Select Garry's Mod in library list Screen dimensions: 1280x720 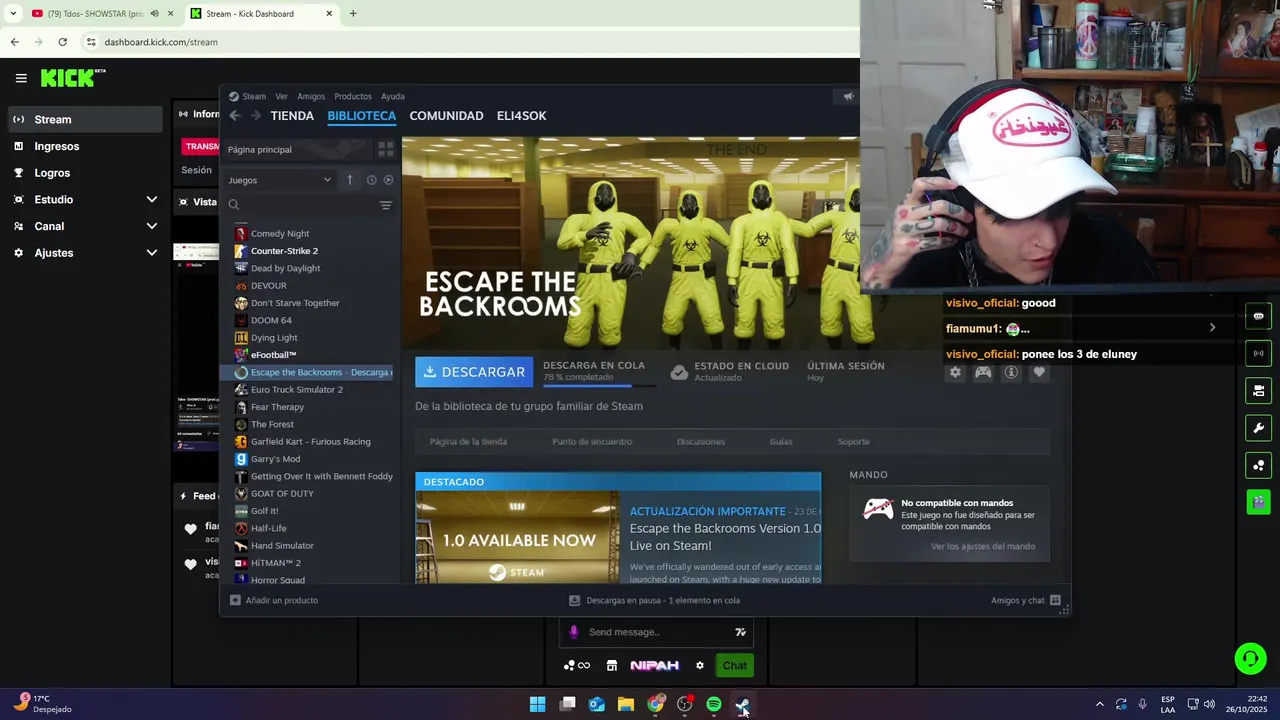[275, 459]
